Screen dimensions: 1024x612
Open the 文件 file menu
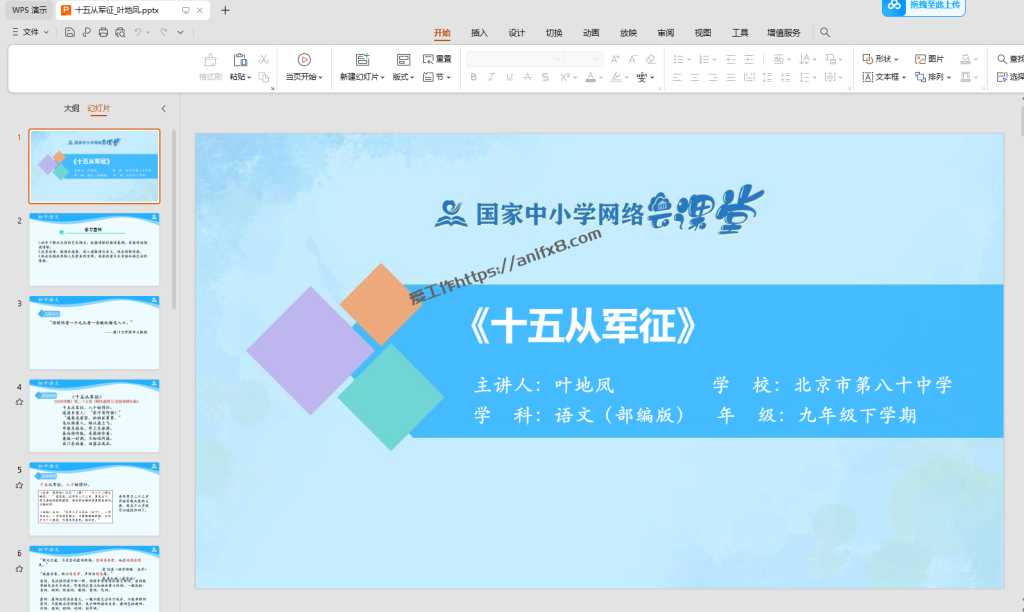point(30,32)
